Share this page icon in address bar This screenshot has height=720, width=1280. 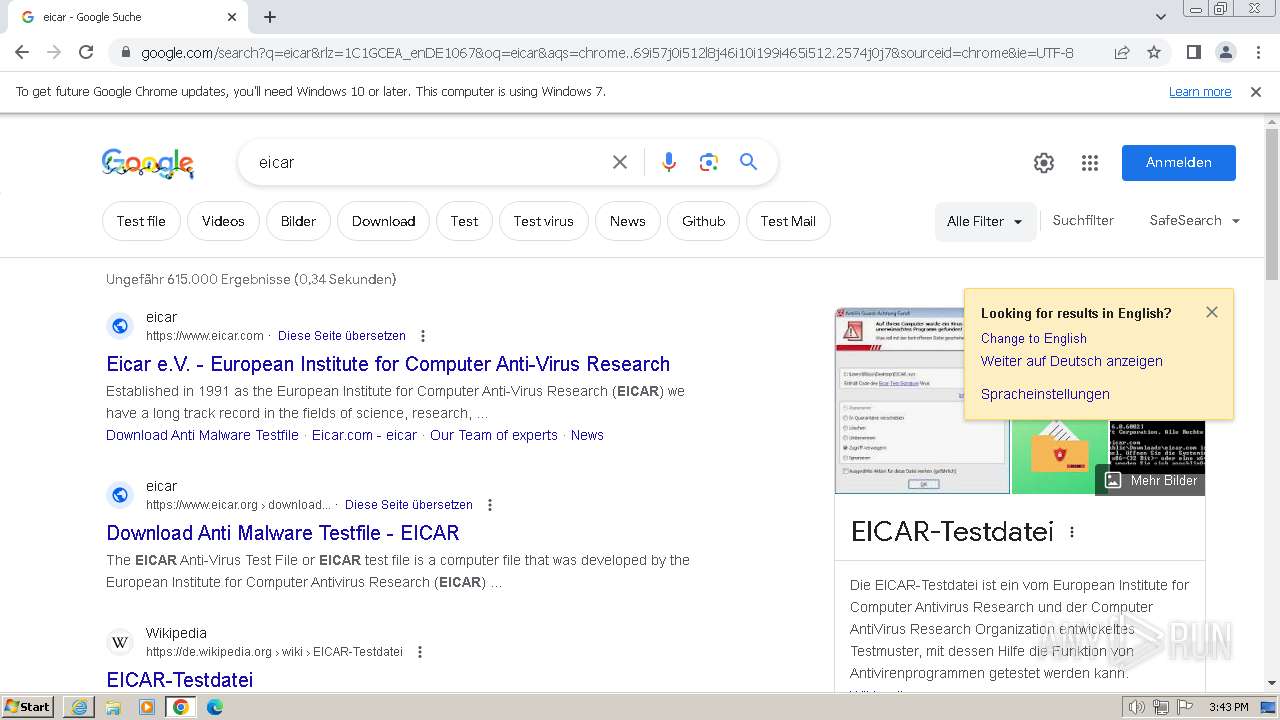point(1122,52)
